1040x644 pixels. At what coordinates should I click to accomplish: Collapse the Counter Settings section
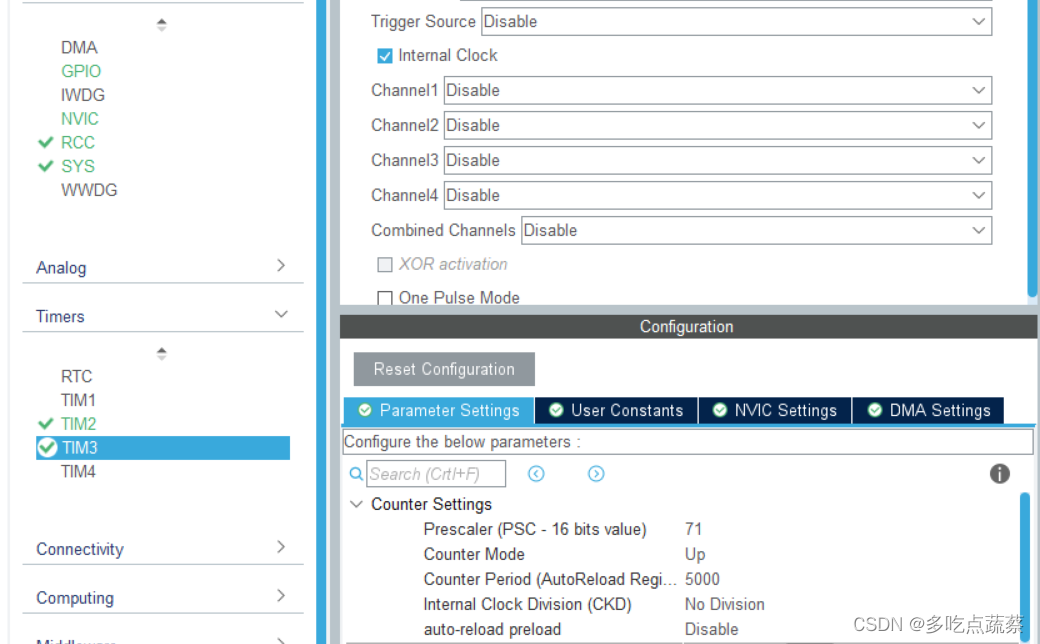coord(356,504)
